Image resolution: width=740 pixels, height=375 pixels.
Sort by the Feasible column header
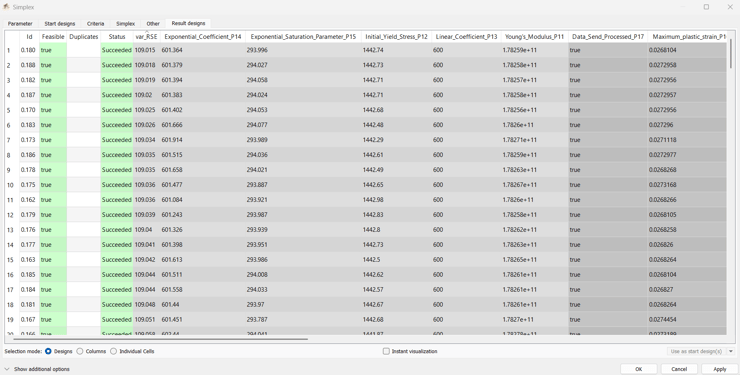click(53, 37)
